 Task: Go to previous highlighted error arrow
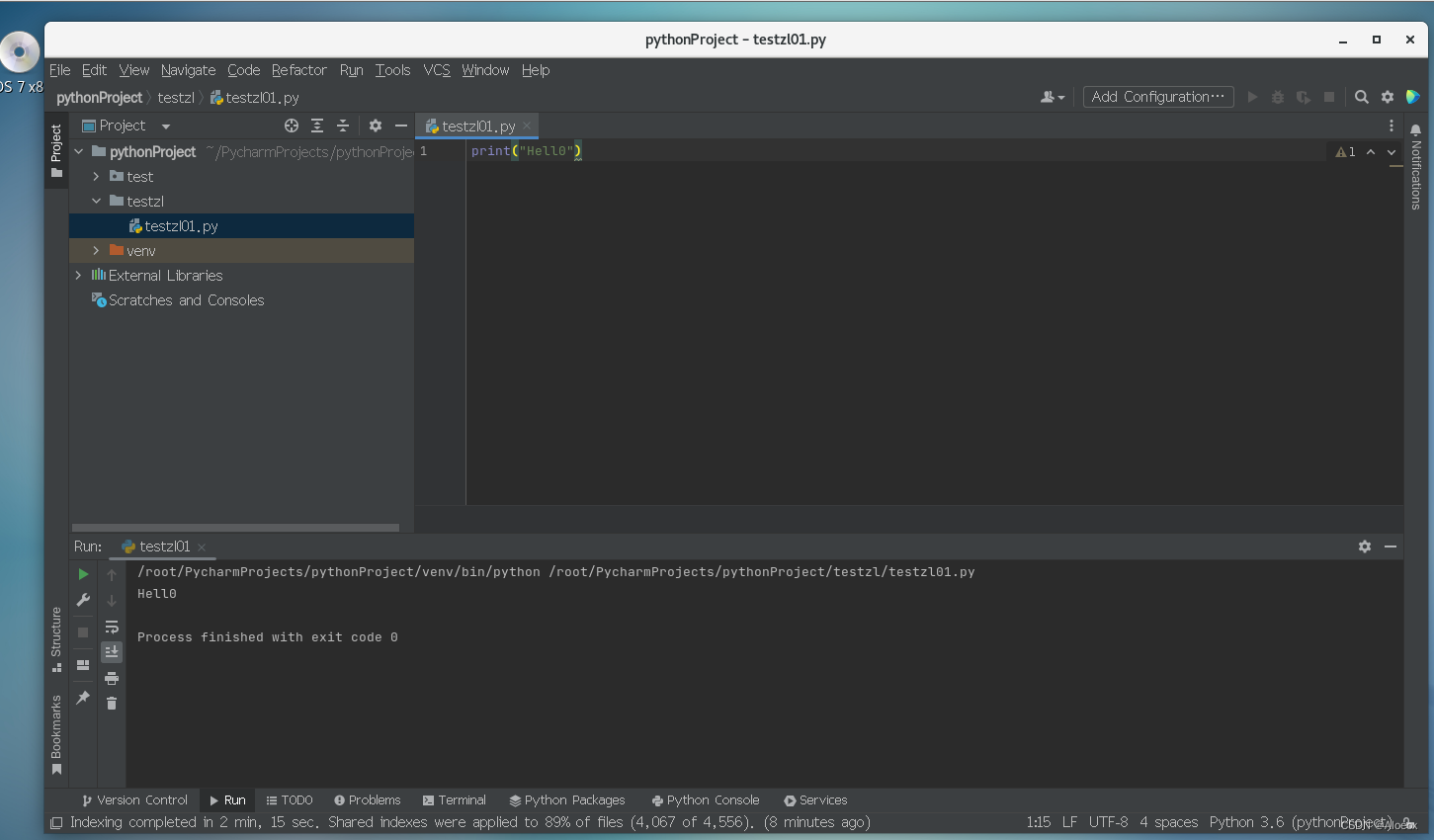(x=1371, y=152)
